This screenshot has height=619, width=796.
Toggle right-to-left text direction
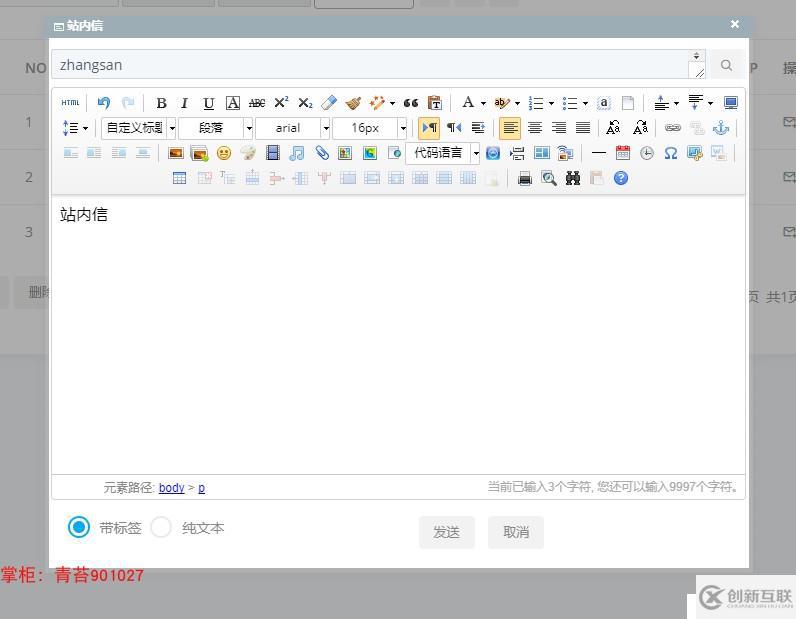(x=454, y=128)
